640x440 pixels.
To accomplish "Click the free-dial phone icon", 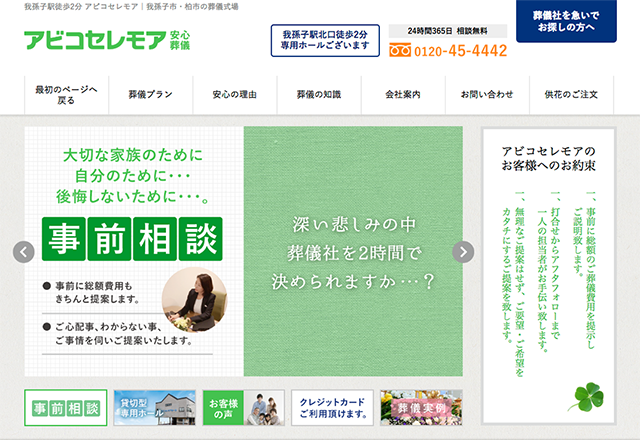I will click(400, 50).
